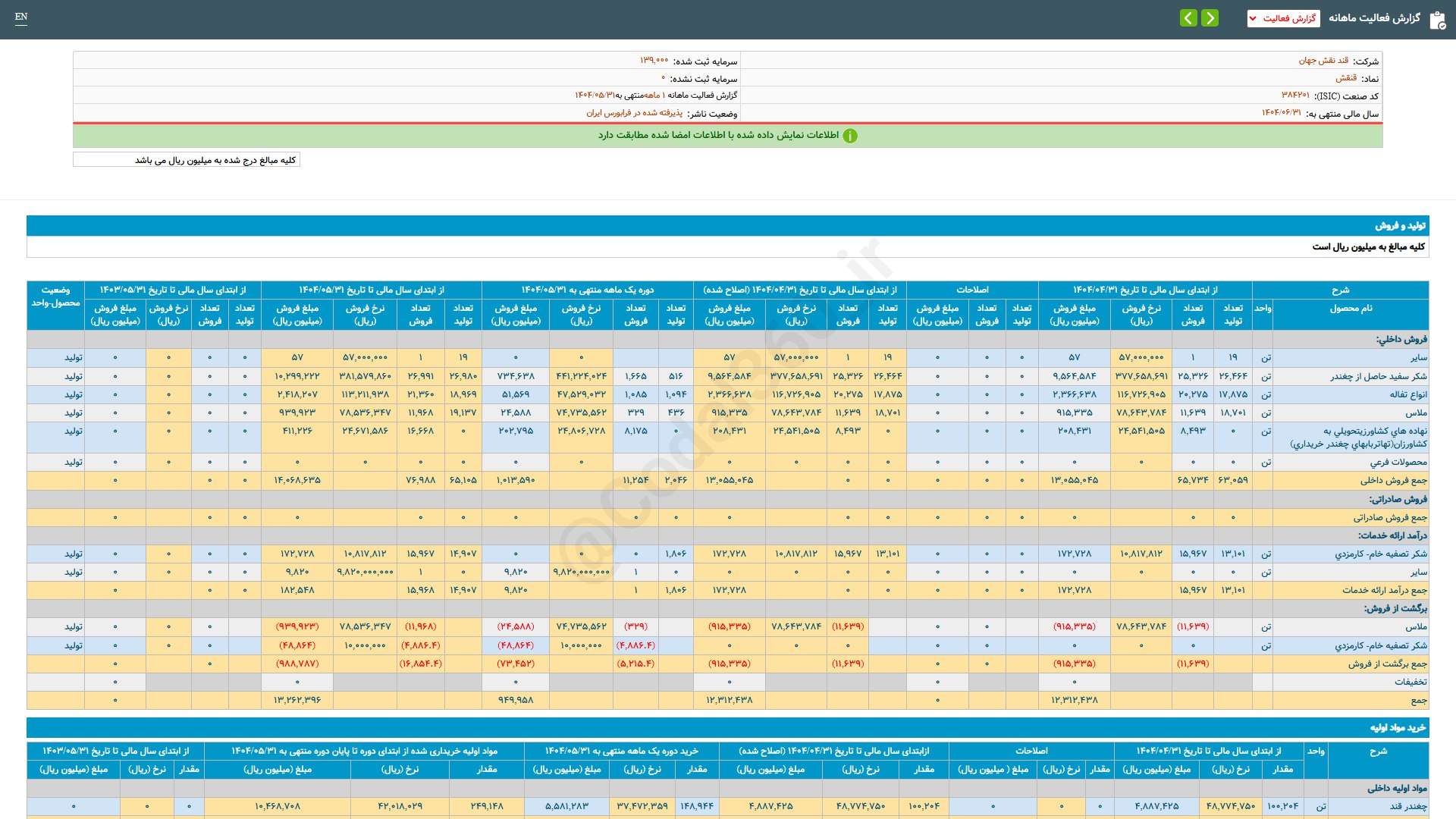Click the نام محصول column header
Screen dimensions: 1456x819
pyautogui.click(x=1351, y=314)
